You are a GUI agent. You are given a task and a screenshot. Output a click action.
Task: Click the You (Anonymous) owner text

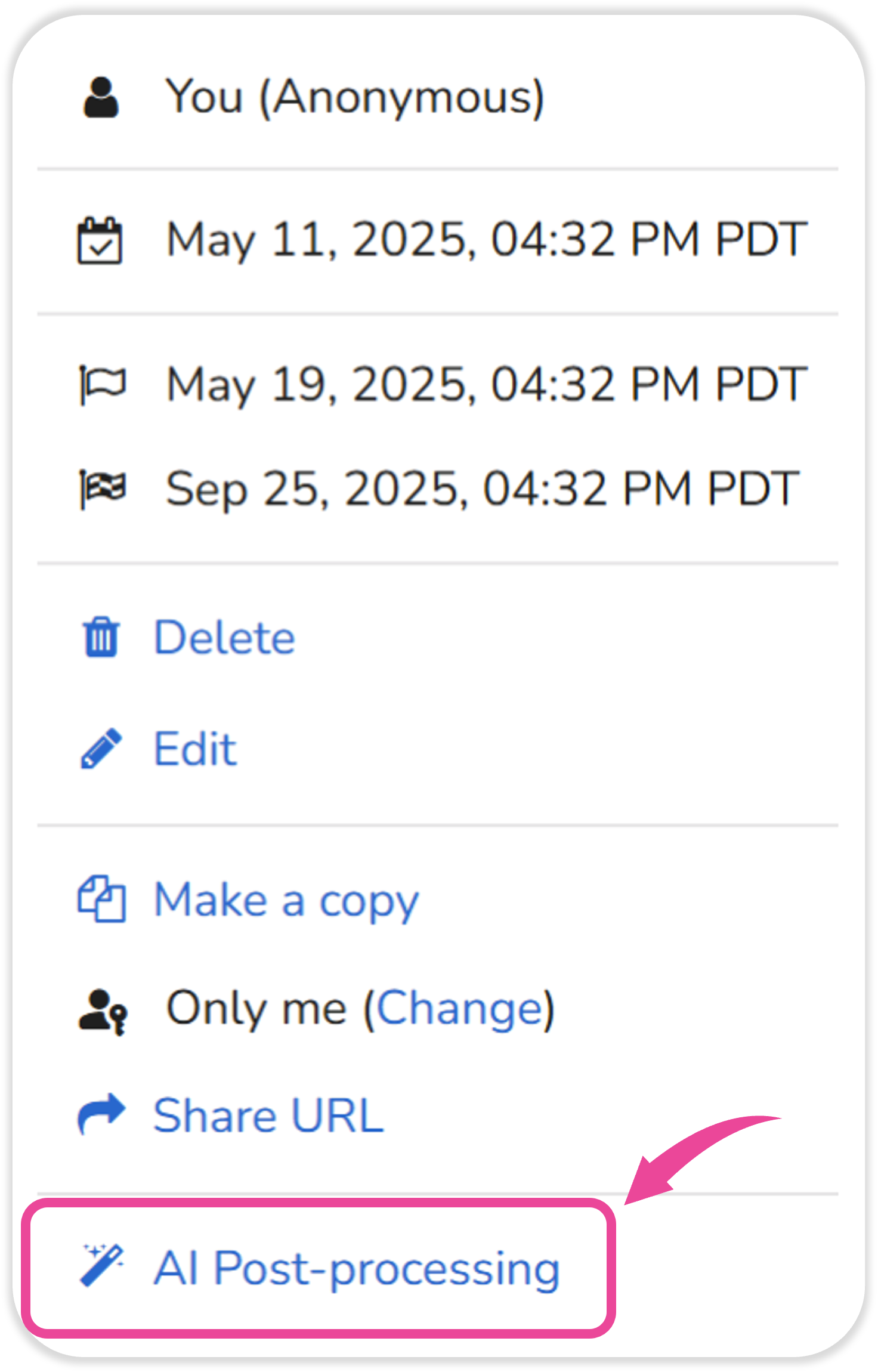pyautogui.click(x=355, y=97)
